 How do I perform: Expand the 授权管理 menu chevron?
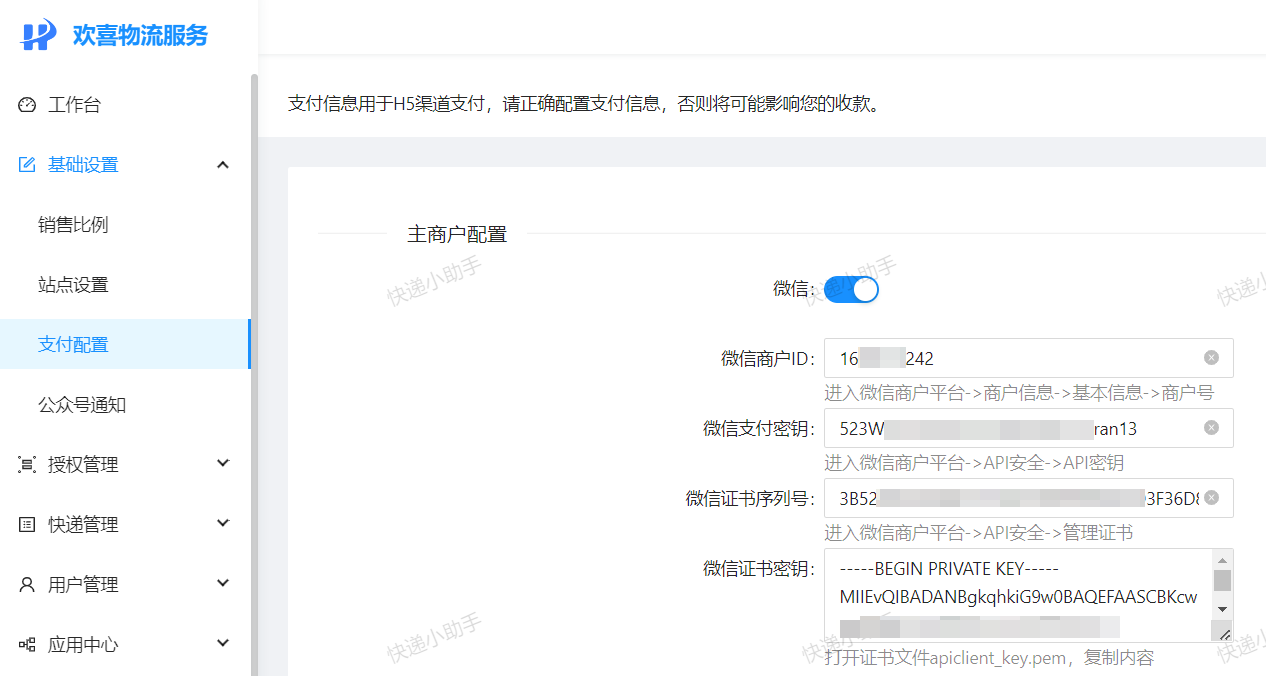(x=223, y=463)
